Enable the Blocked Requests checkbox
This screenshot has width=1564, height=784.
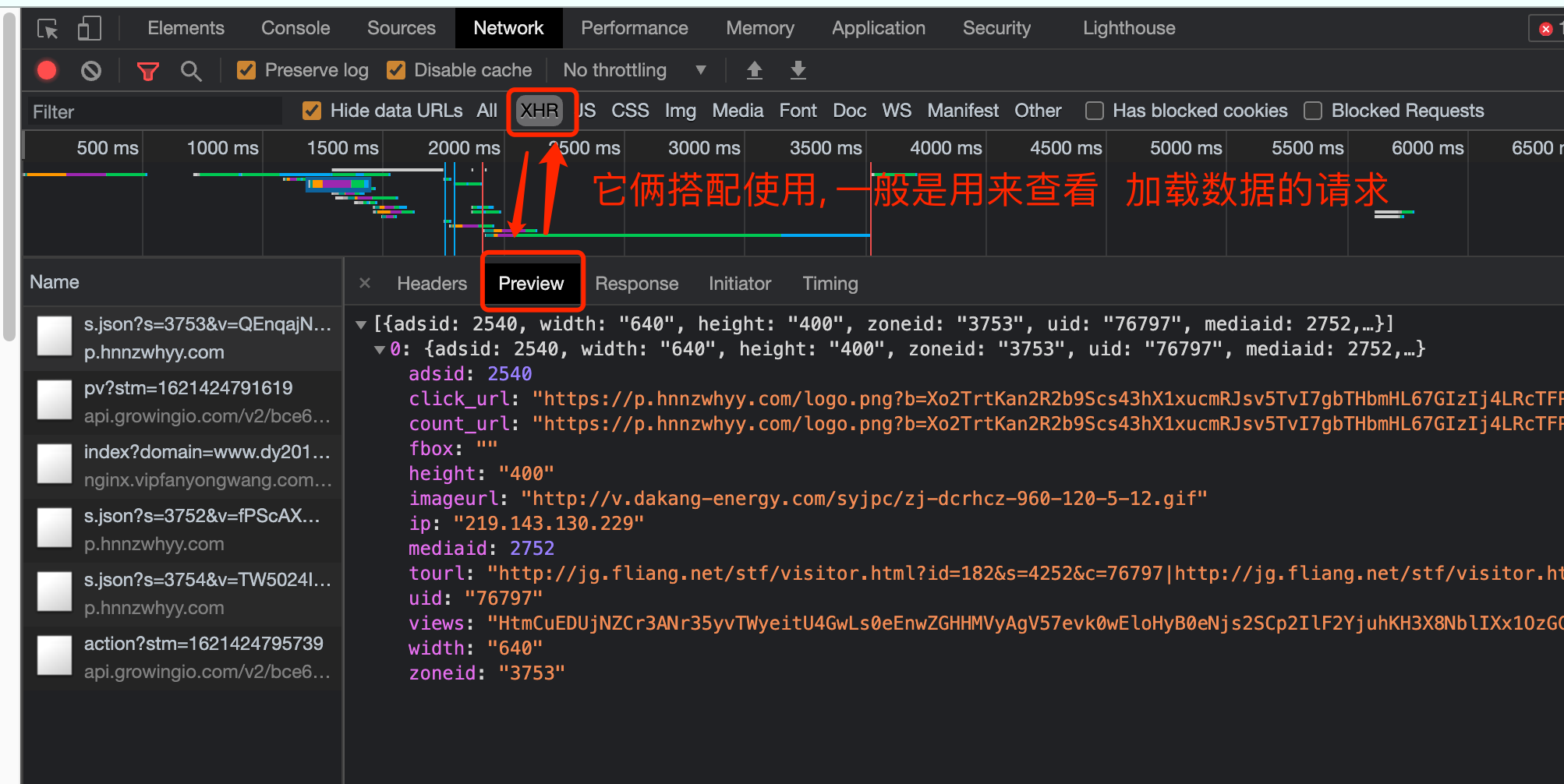[x=1313, y=111]
